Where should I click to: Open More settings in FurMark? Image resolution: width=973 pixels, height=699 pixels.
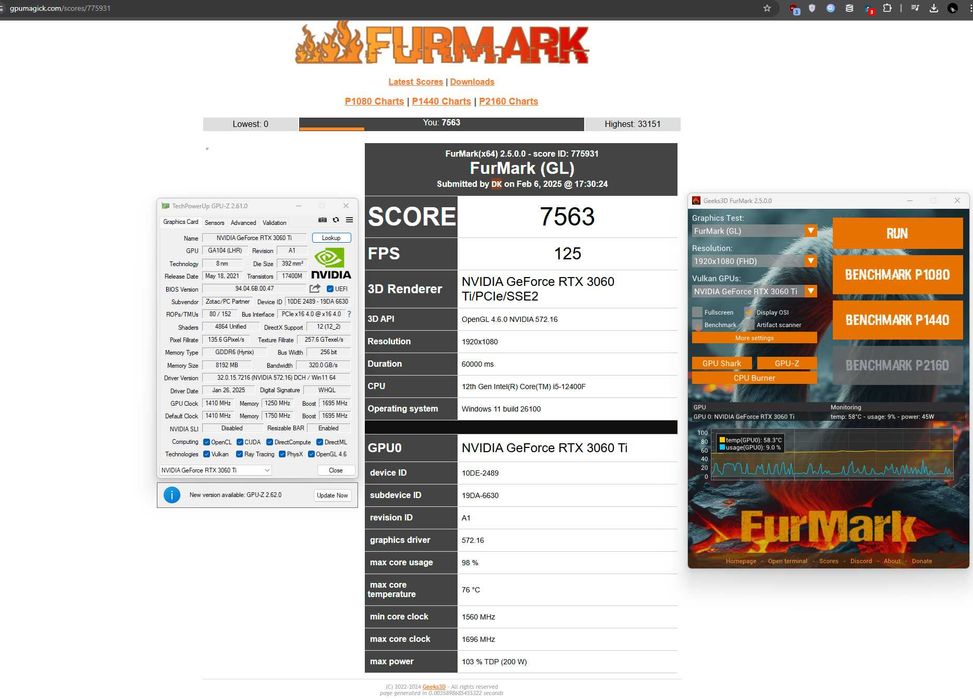tap(754, 338)
